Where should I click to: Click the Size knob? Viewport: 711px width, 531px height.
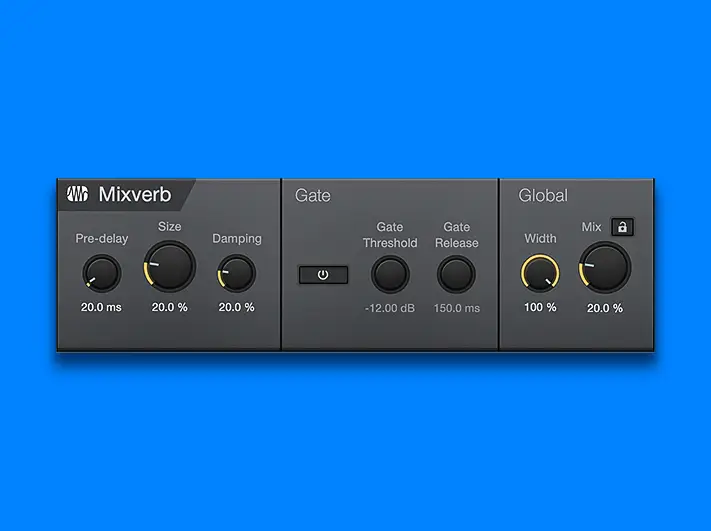tap(170, 267)
